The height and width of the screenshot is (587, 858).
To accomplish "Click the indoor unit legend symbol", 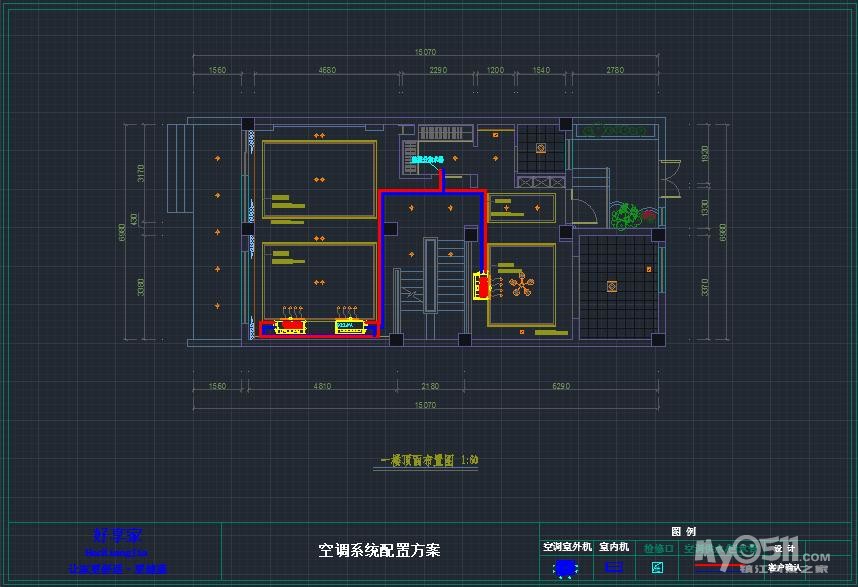I will pyautogui.click(x=614, y=568).
